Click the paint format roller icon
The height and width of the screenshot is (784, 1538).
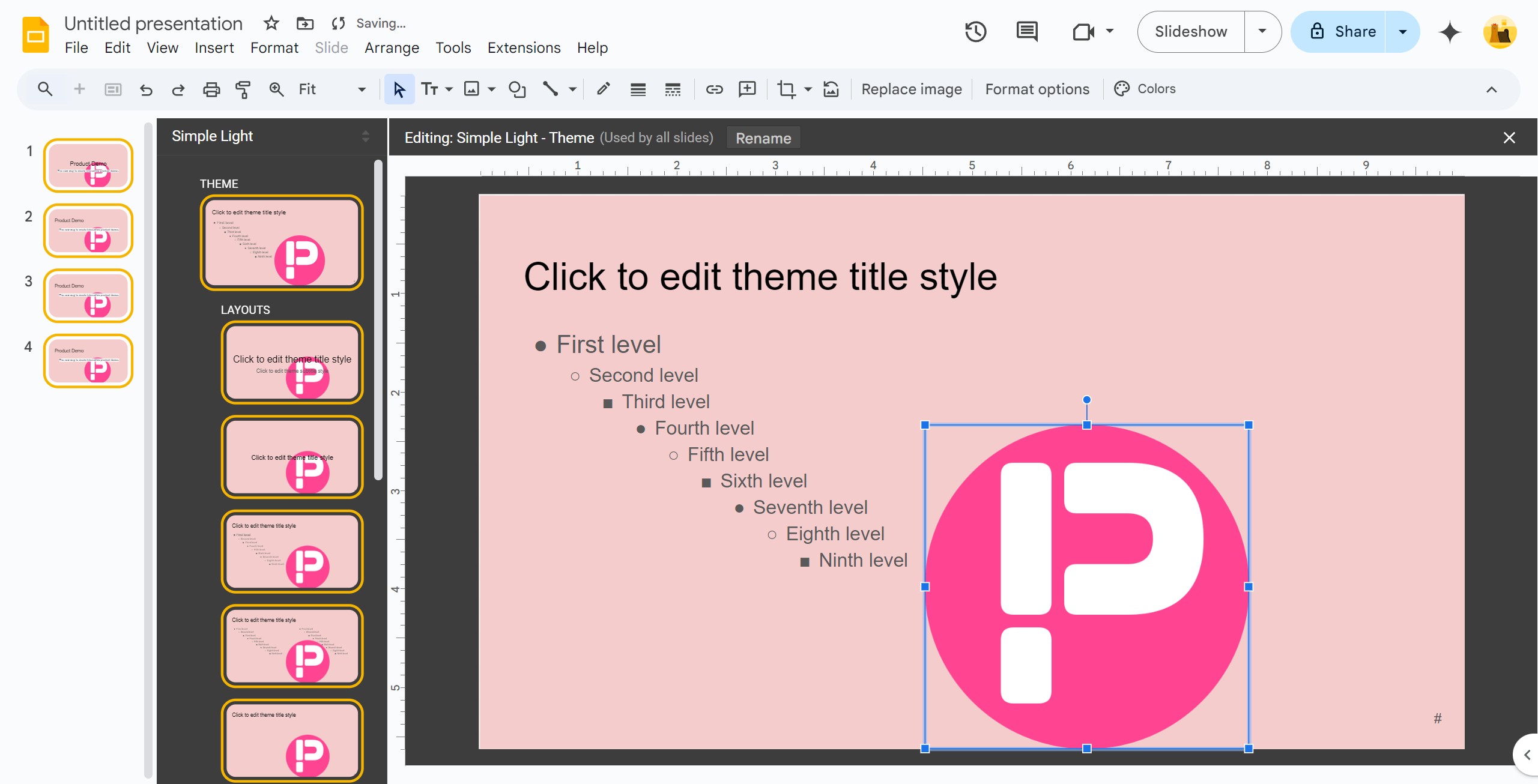pos(243,89)
